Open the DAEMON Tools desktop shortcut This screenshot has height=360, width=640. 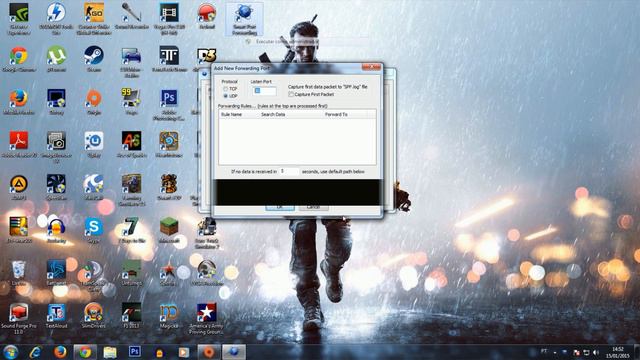pos(56,18)
